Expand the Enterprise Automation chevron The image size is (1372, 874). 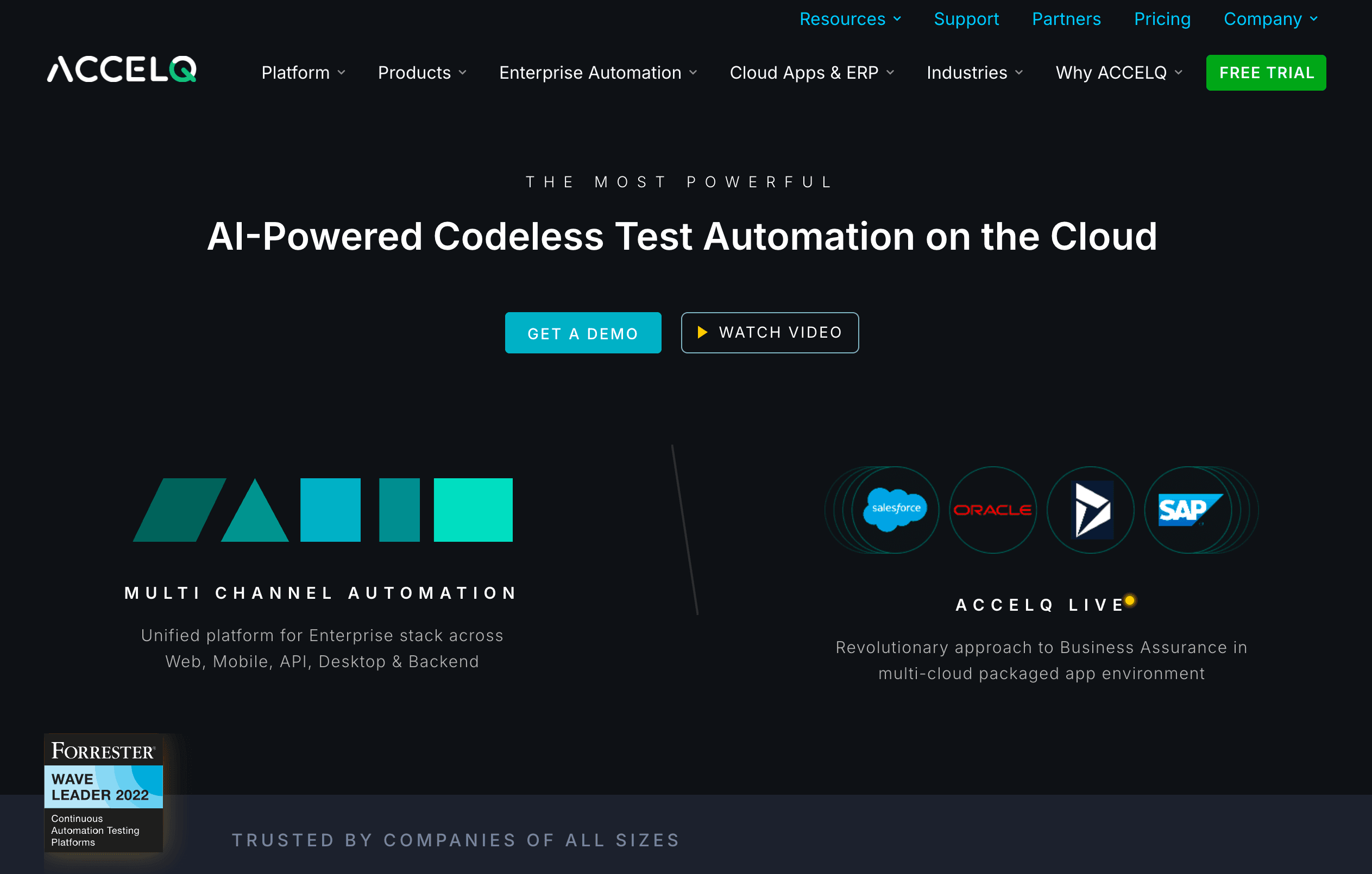693,72
